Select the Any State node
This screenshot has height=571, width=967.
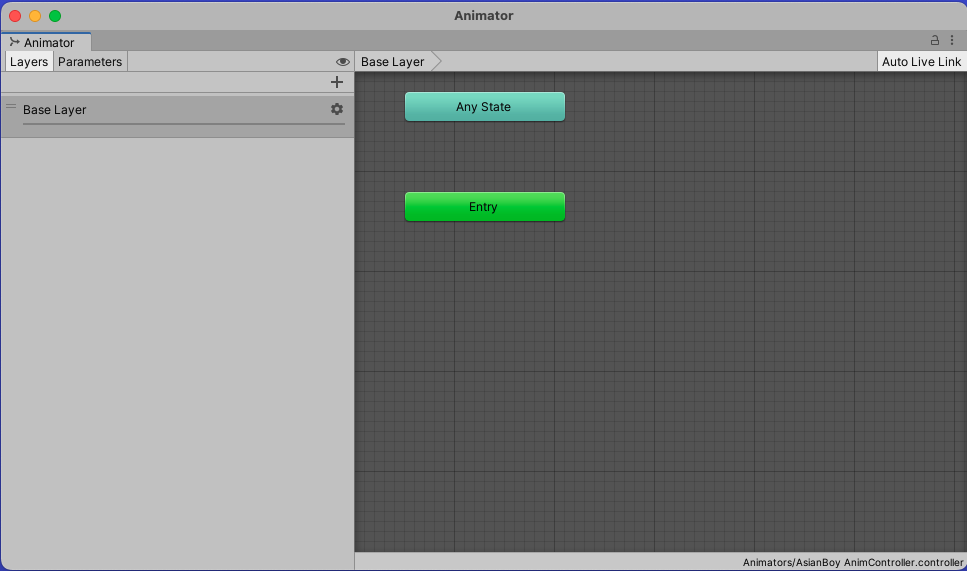click(484, 107)
